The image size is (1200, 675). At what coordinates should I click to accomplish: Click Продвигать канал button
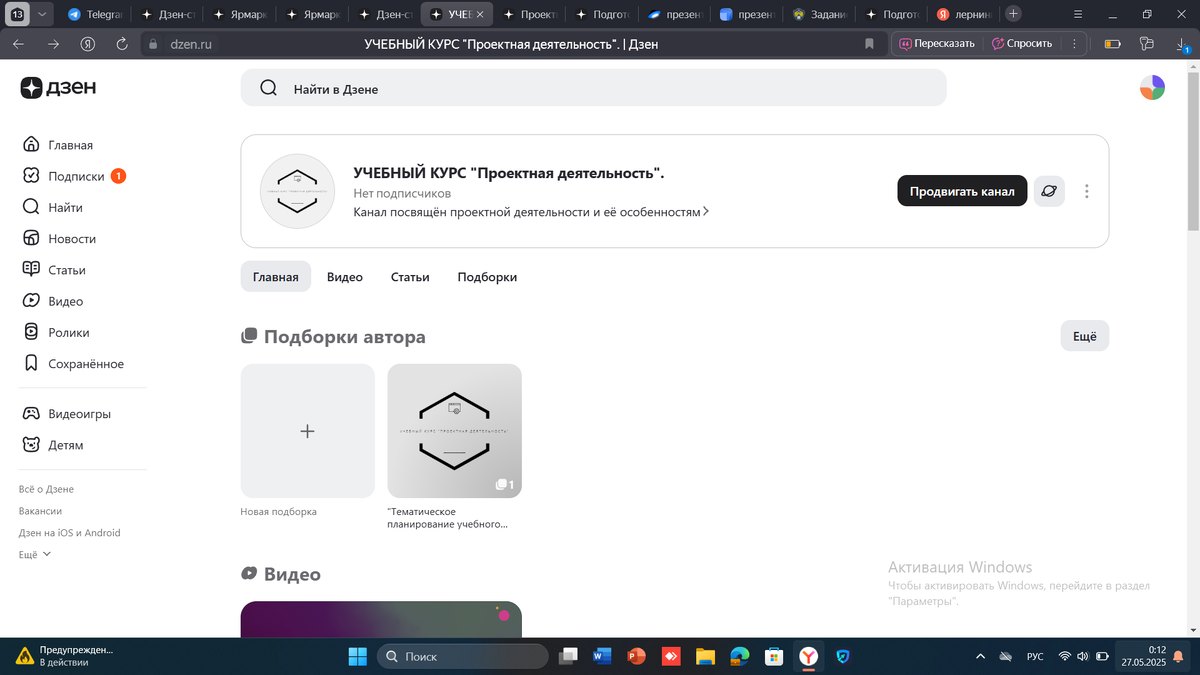pos(962,191)
